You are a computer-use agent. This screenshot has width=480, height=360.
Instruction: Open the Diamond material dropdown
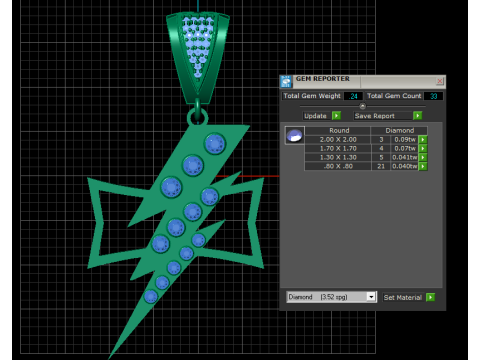tap(371, 297)
